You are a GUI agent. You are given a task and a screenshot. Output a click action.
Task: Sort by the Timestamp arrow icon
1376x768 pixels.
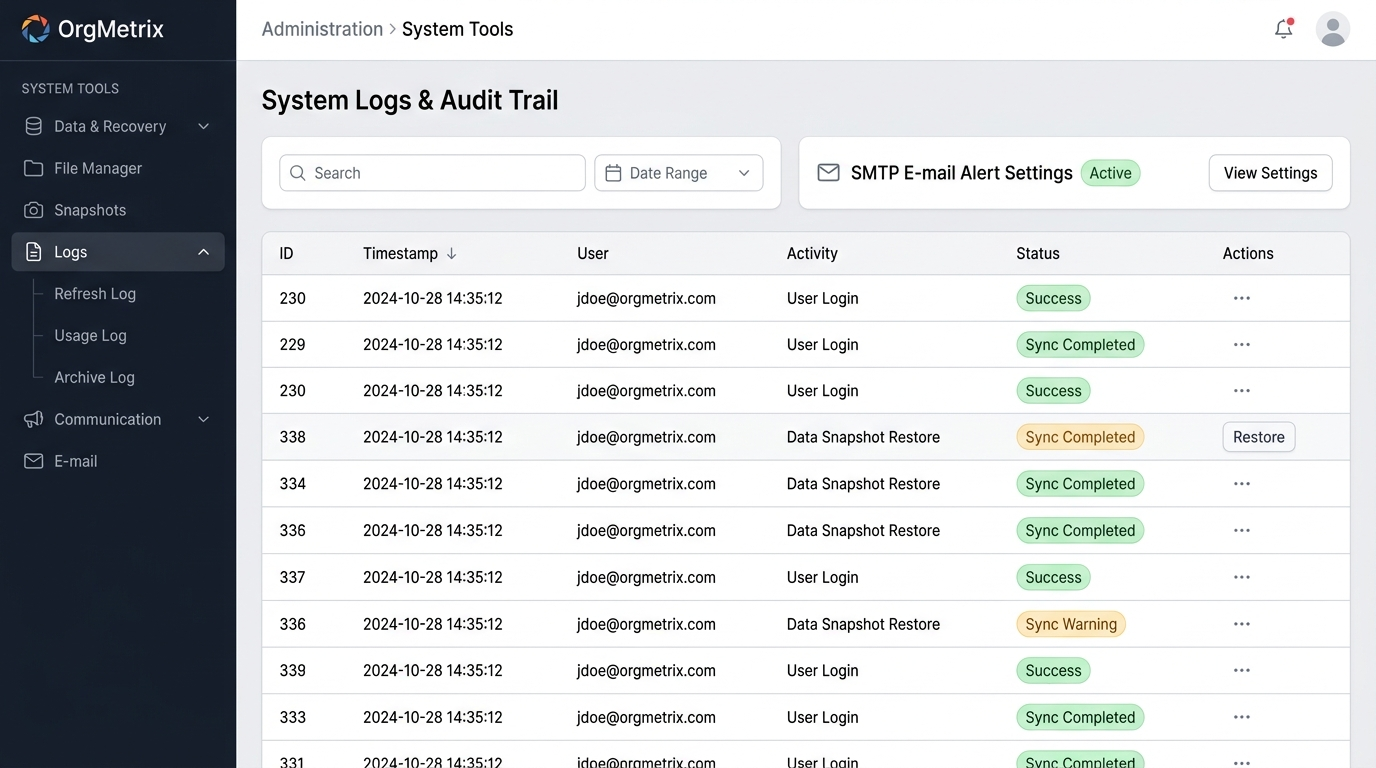[x=451, y=254]
